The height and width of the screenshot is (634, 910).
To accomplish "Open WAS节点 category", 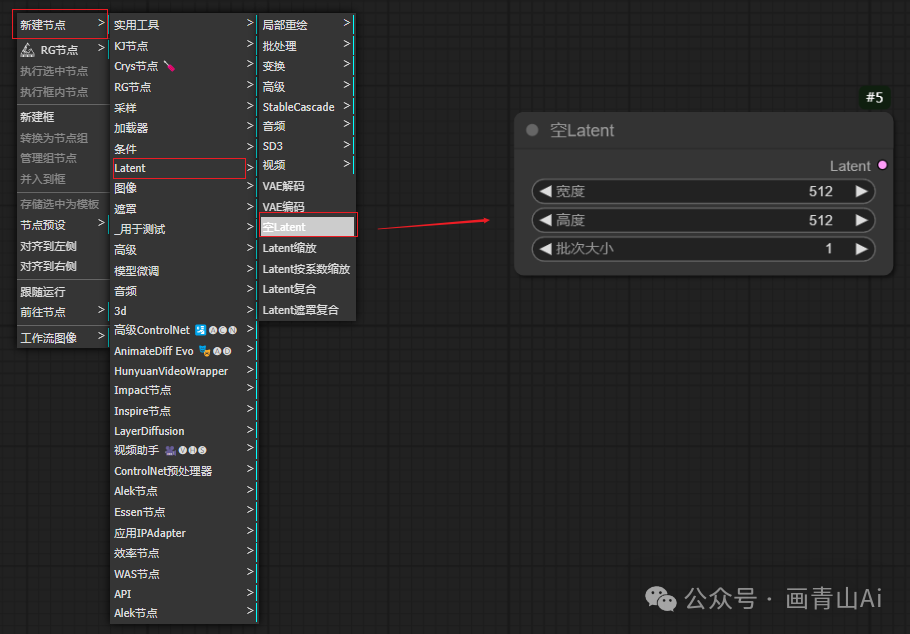I will click(183, 574).
